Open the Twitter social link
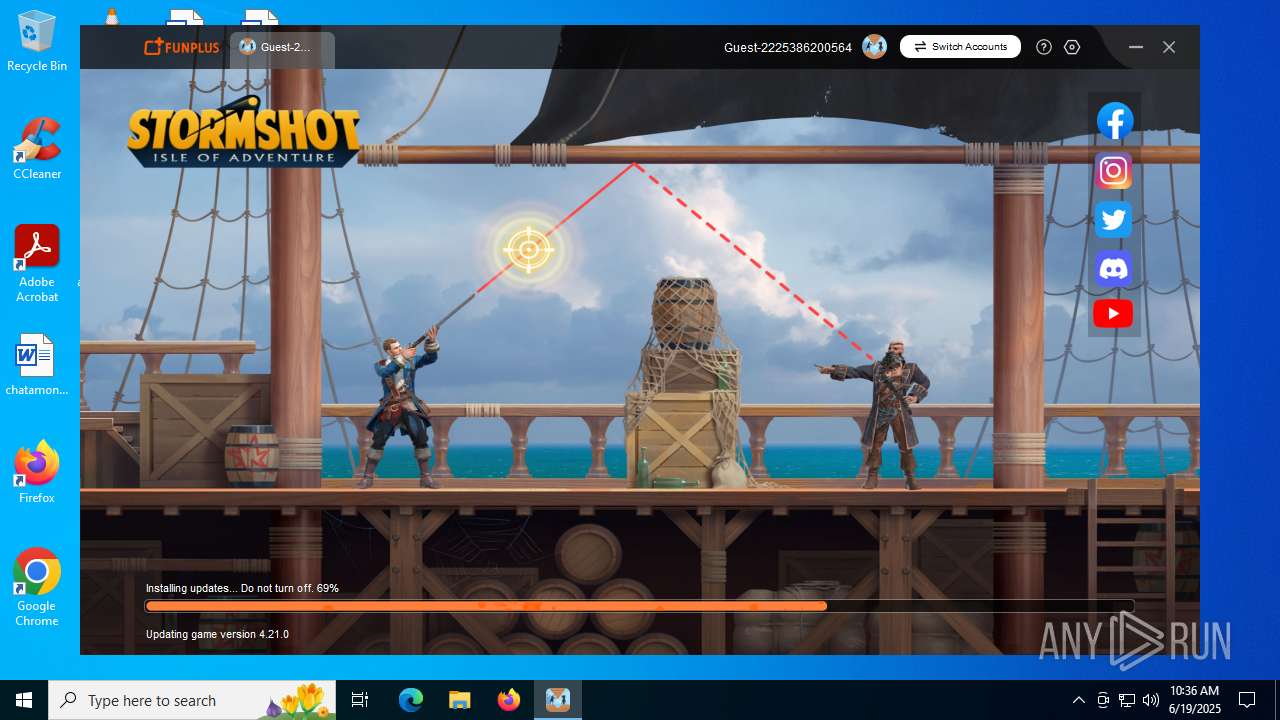Image resolution: width=1280 pixels, height=720 pixels. pyautogui.click(x=1113, y=219)
